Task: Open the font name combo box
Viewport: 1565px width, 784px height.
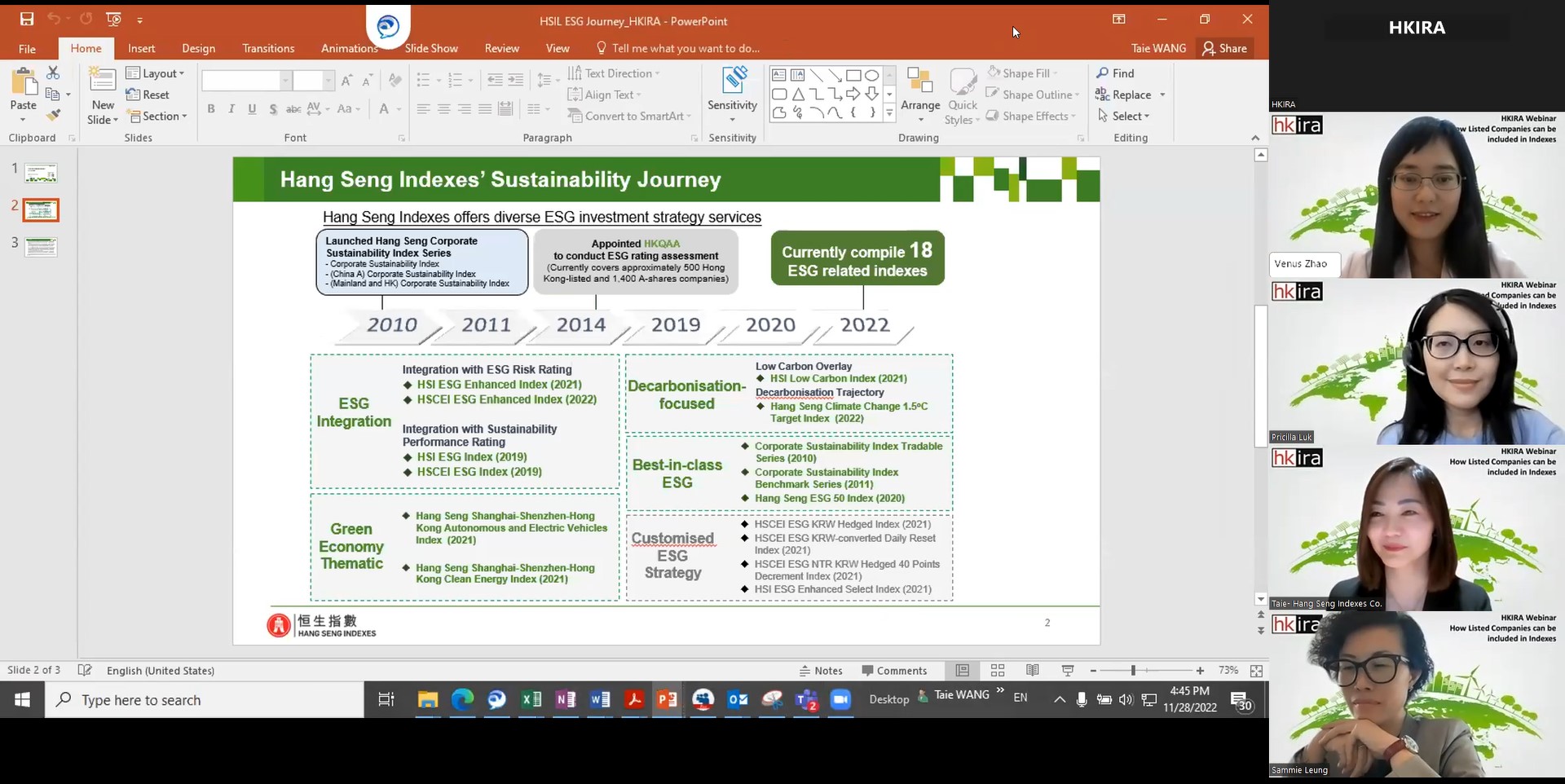Action: 246,80
